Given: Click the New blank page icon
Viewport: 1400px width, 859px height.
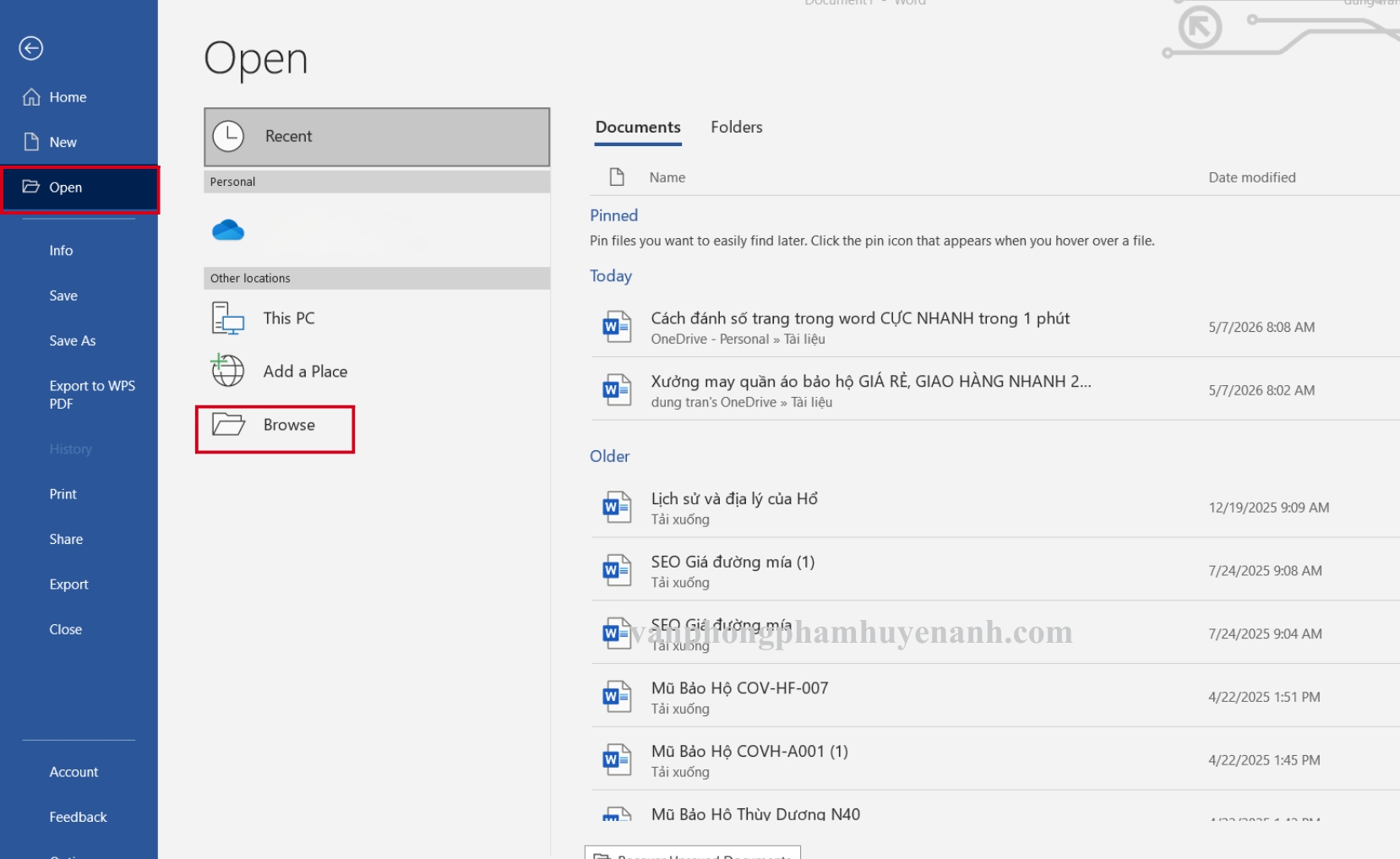Looking at the screenshot, I should pyautogui.click(x=31, y=142).
